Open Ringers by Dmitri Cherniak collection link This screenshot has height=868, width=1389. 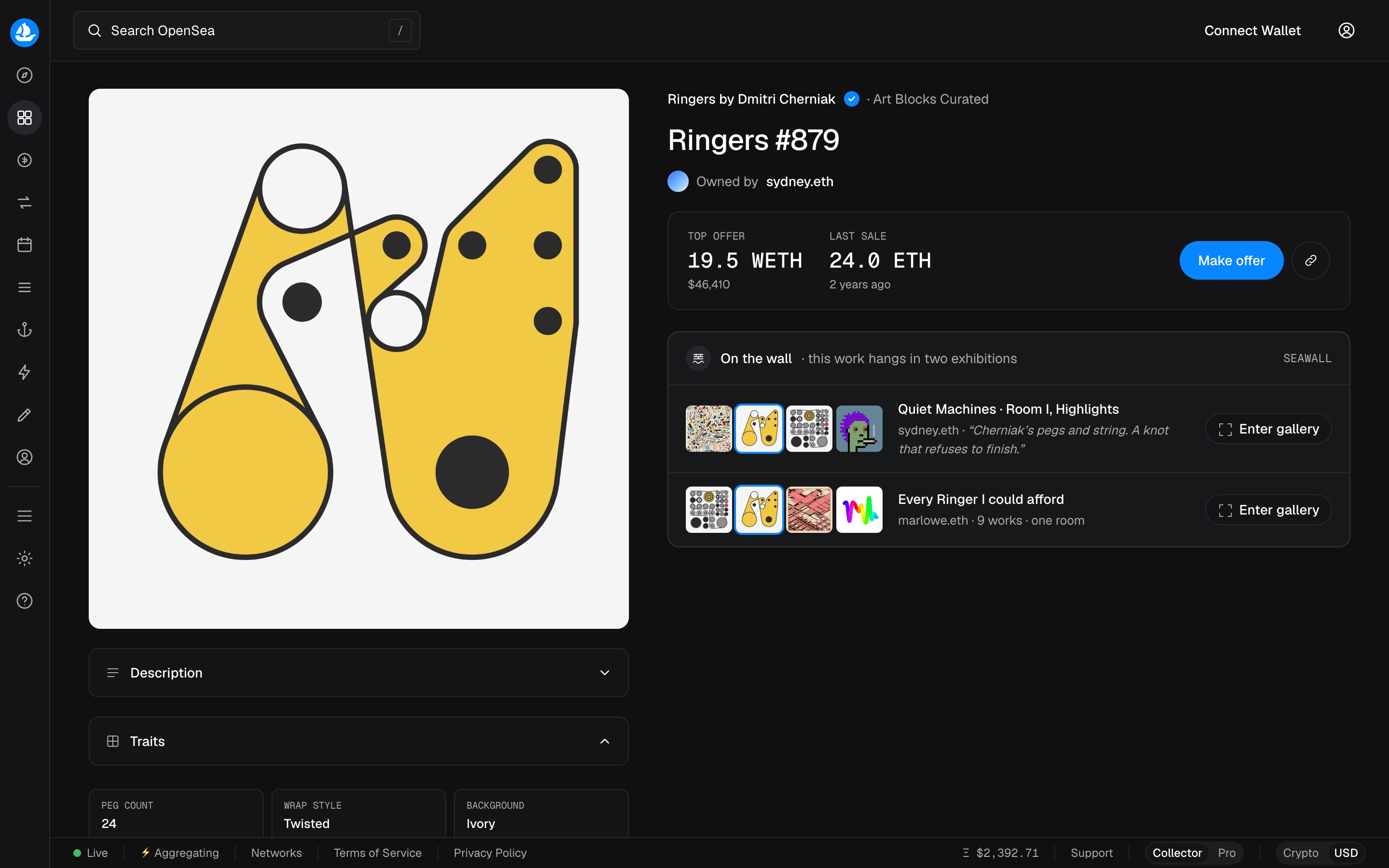(x=751, y=99)
